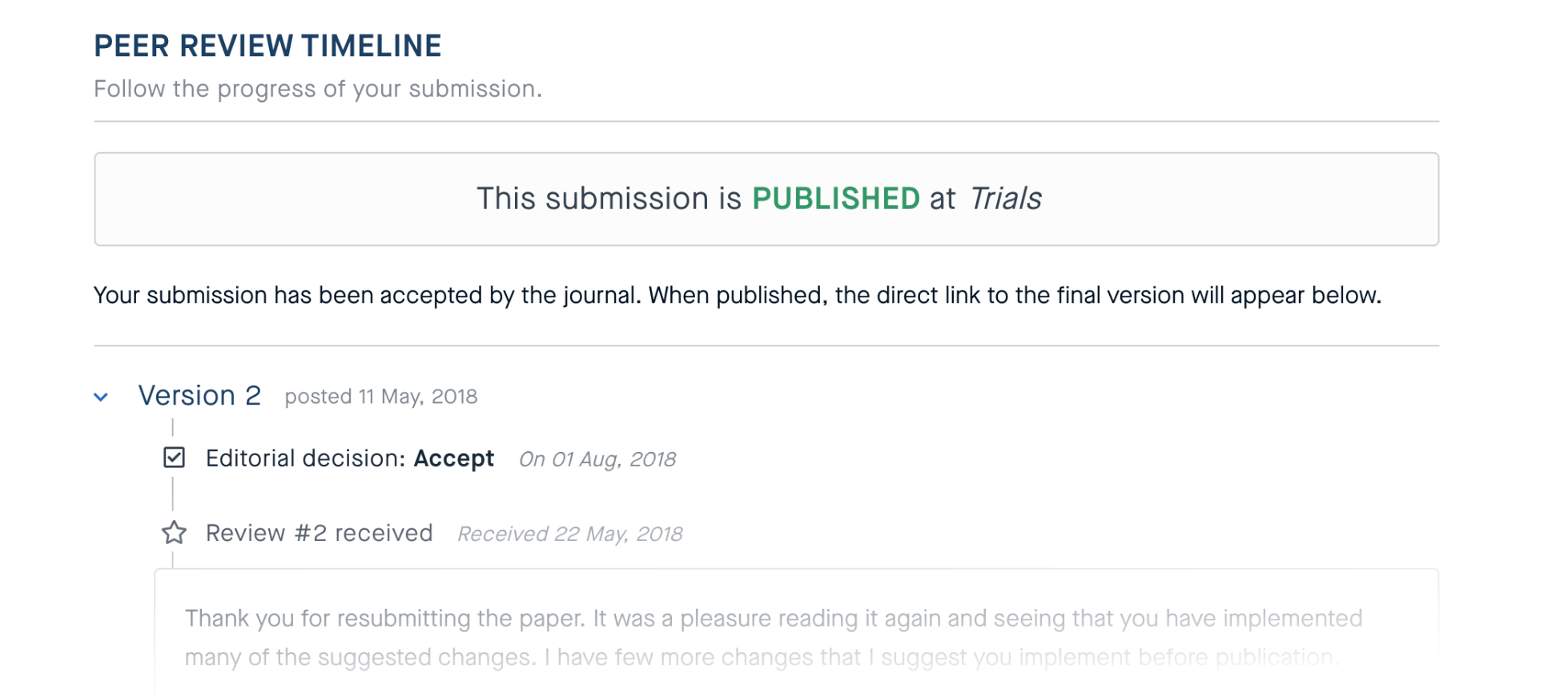Open the Trials journal name
The height and width of the screenshot is (698, 1568).
[x=1005, y=199]
